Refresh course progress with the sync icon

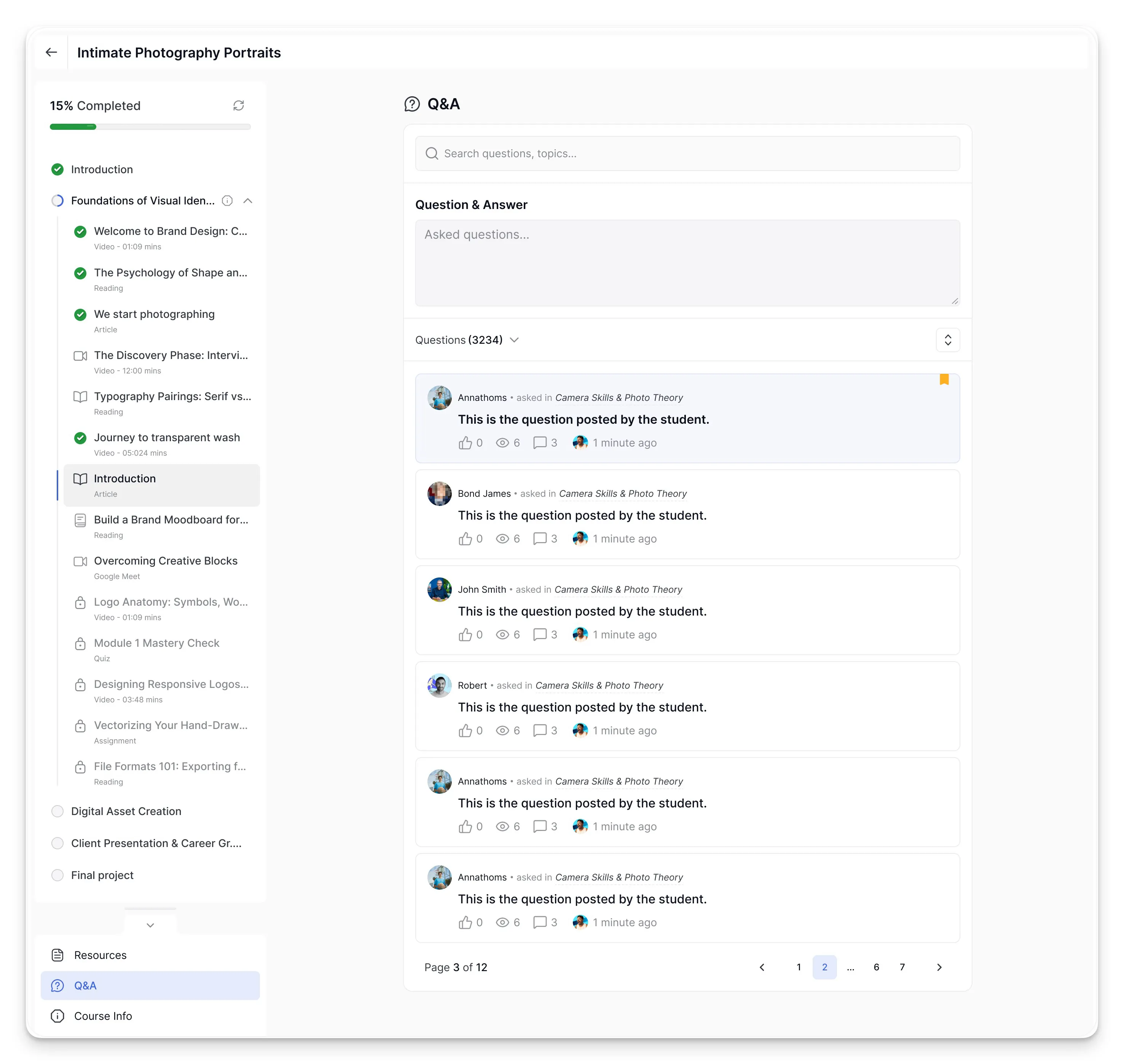tap(238, 105)
